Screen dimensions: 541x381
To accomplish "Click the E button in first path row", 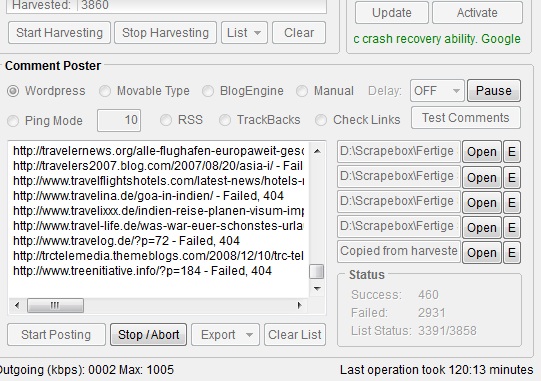I will pos(512,152).
